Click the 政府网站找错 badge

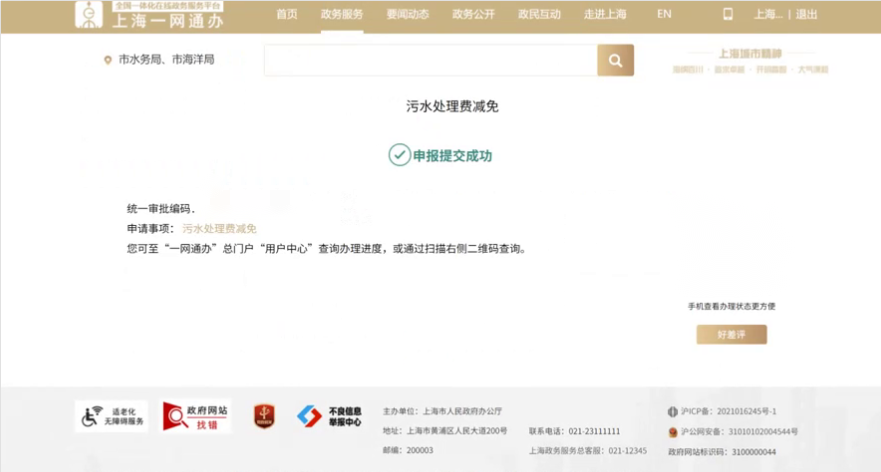(x=196, y=416)
